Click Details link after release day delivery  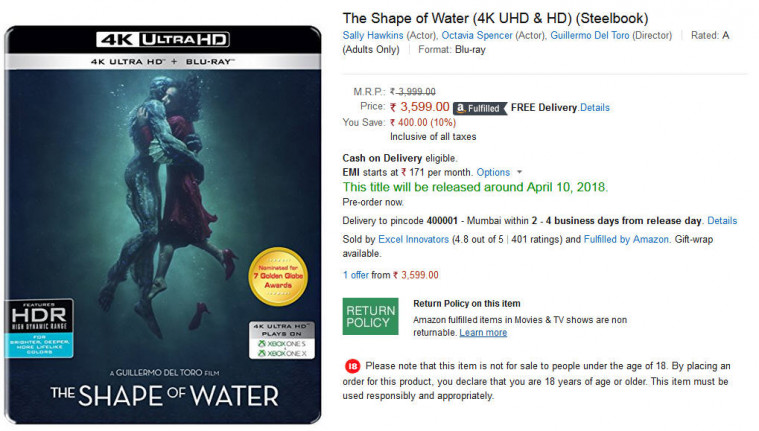[721, 220]
